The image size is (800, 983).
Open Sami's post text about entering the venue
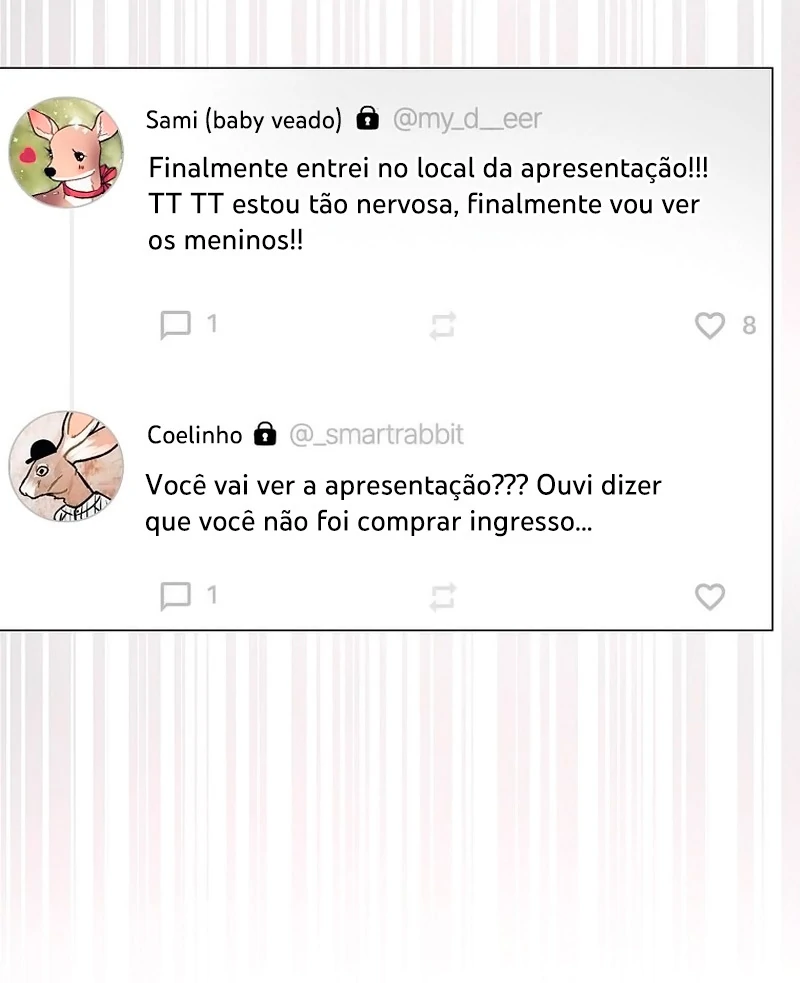(x=428, y=204)
